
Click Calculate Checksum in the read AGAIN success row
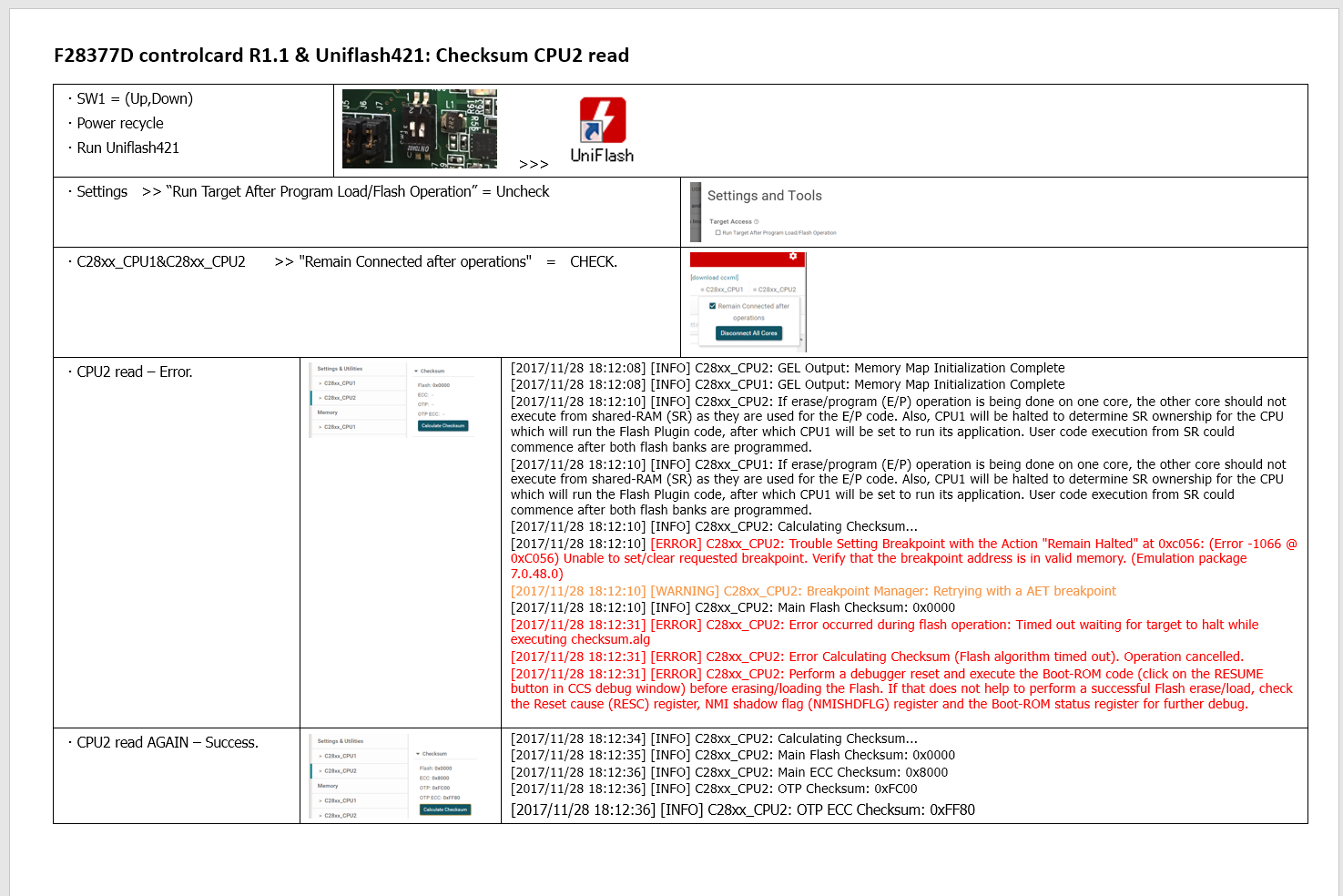445,809
